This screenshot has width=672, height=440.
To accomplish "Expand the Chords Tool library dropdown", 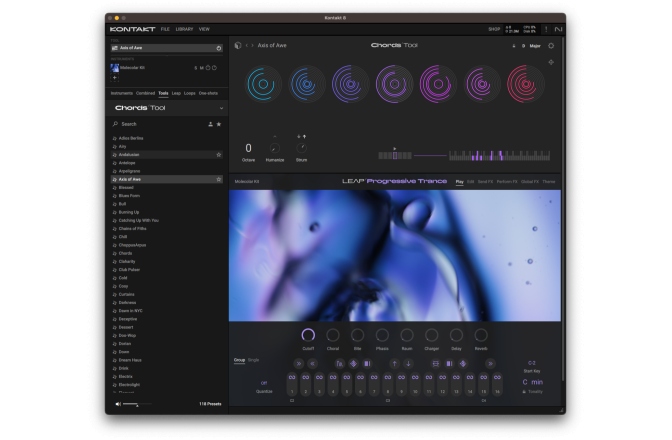I will pos(221,108).
